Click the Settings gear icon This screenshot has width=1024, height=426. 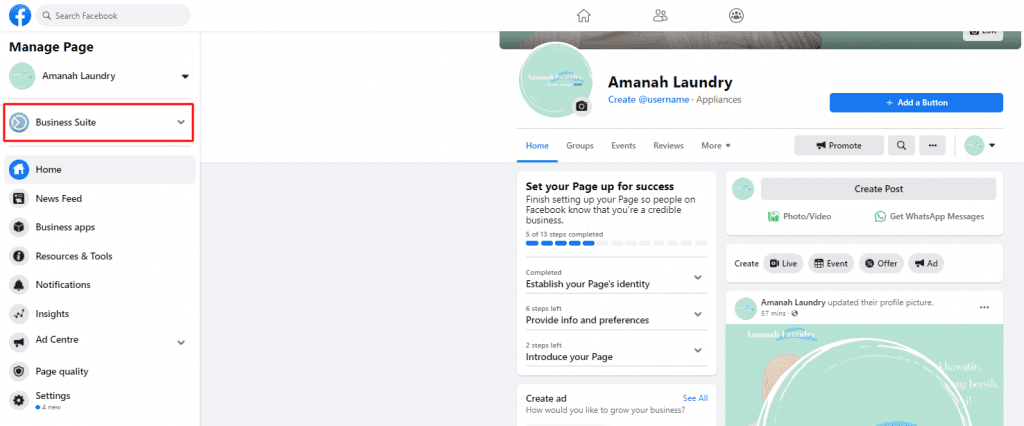(x=19, y=400)
